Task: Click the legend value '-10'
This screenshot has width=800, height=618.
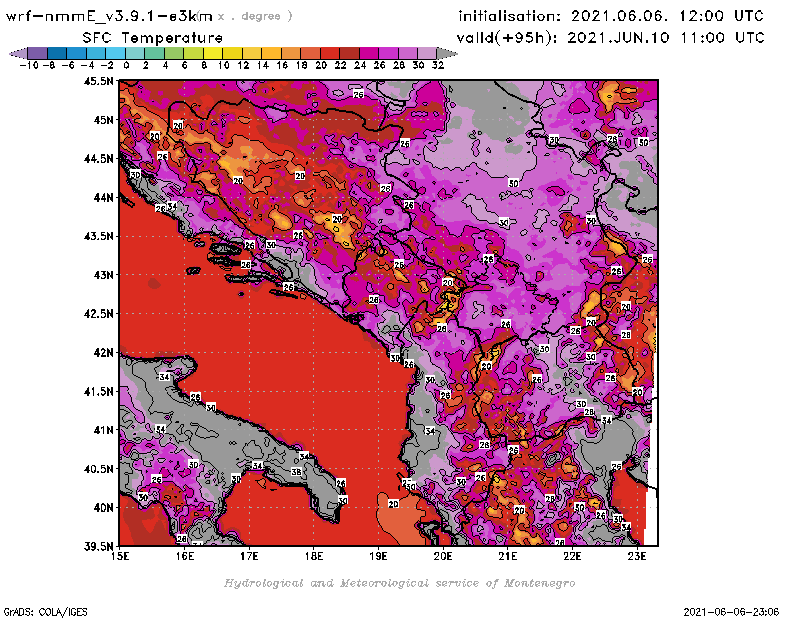Action: point(29,65)
